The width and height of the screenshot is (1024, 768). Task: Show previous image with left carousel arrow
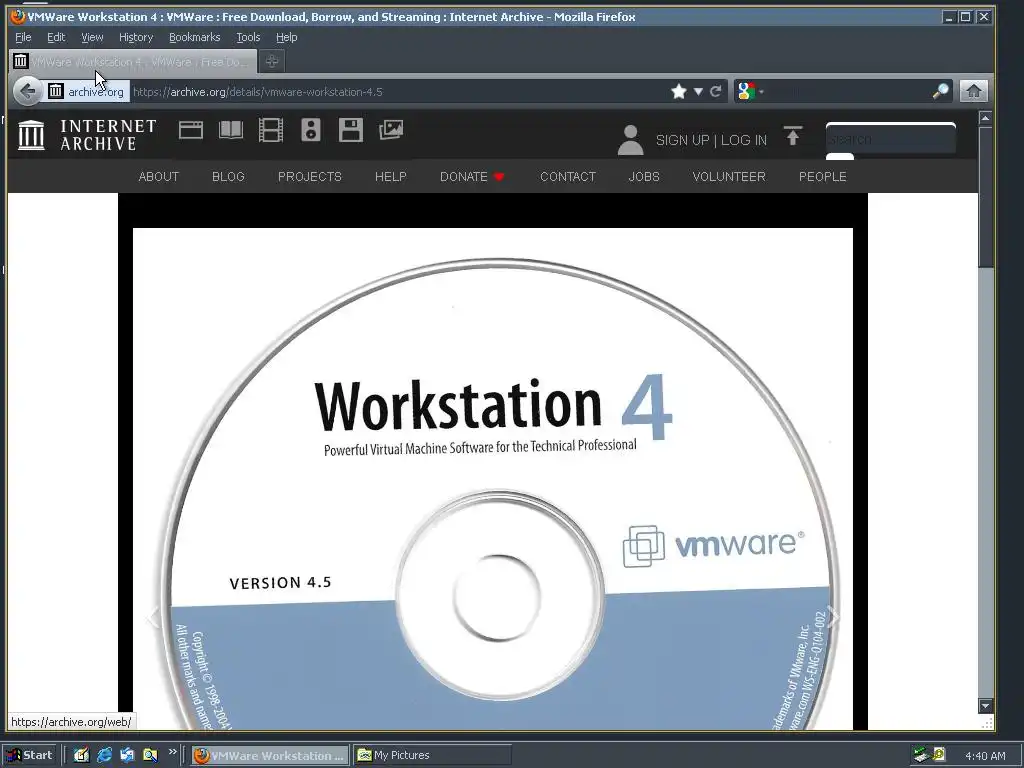(x=153, y=617)
